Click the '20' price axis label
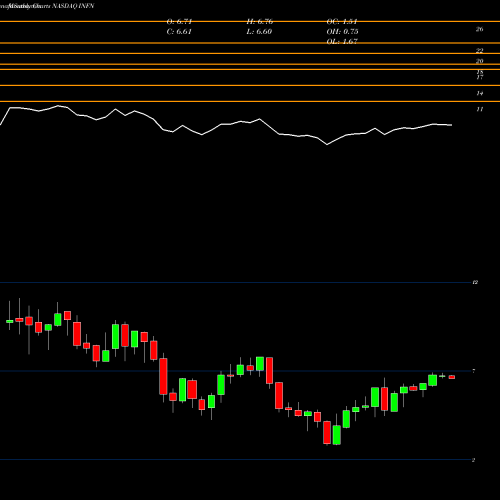 click(x=479, y=61)
